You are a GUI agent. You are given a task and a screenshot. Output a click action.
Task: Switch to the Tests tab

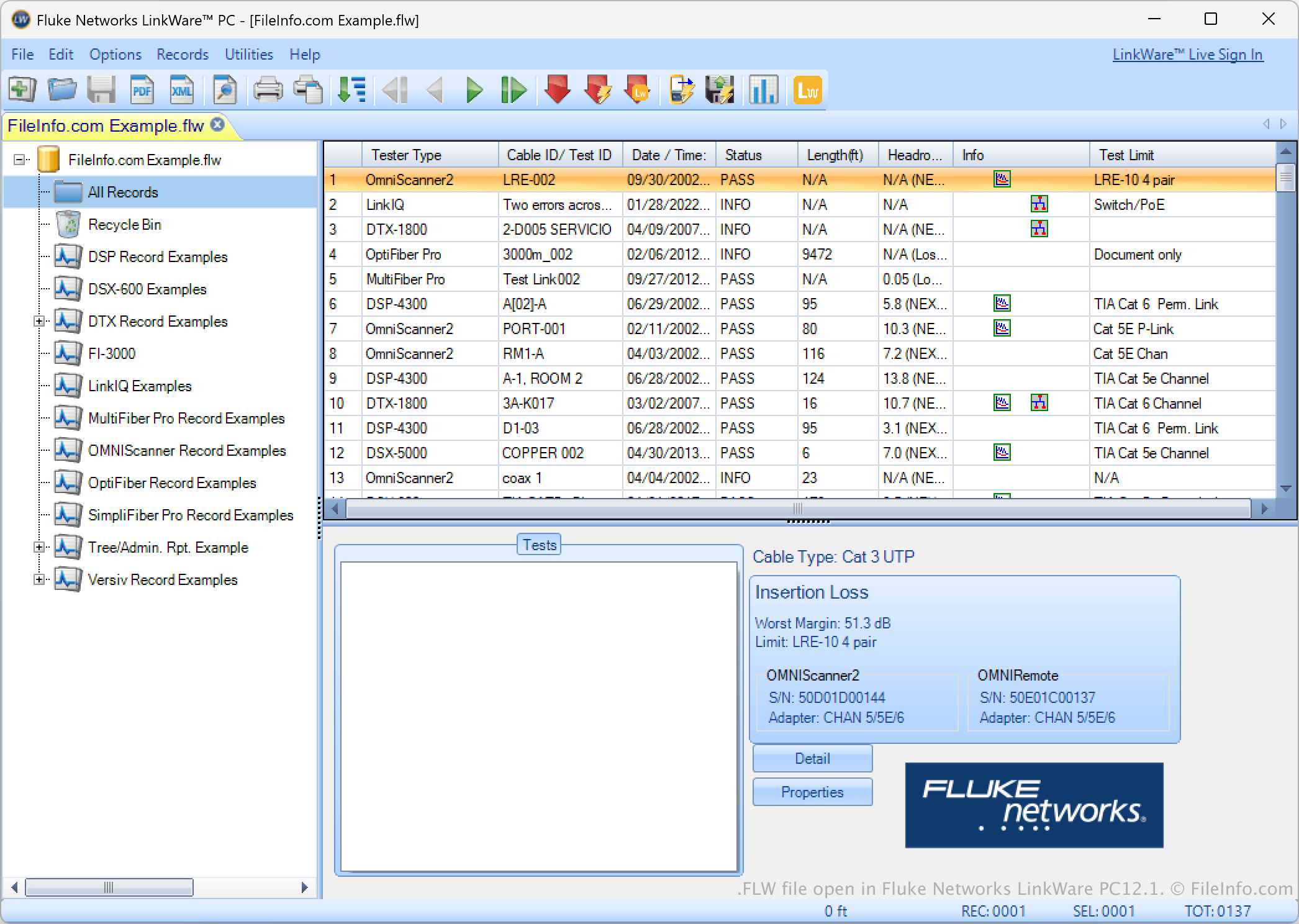coord(539,545)
